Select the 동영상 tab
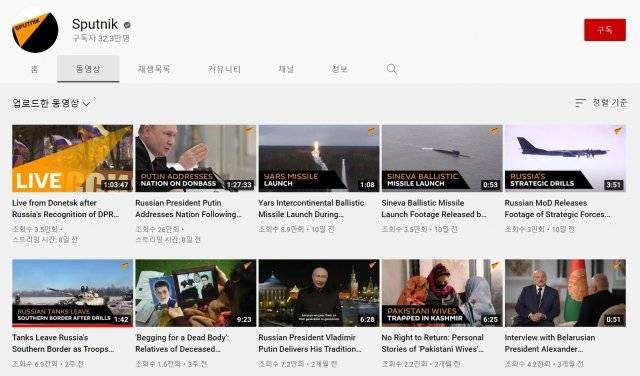Image resolution: width=640 pixels, height=376 pixels. click(x=88, y=69)
